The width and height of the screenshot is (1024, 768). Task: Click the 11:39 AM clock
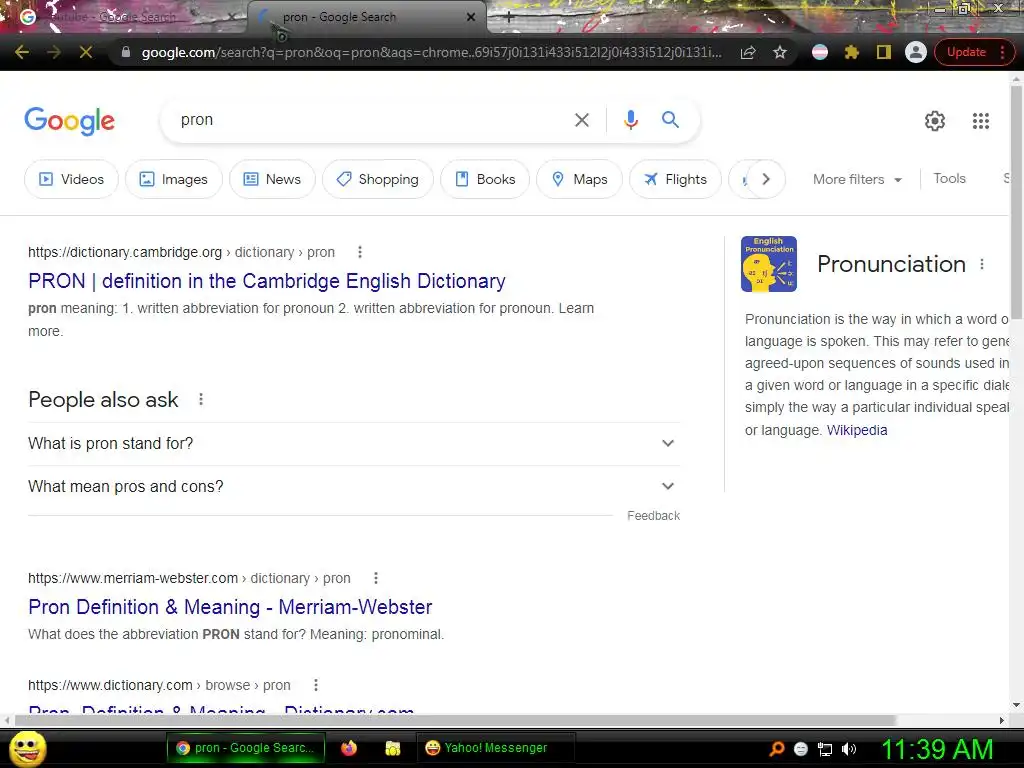pos(937,749)
